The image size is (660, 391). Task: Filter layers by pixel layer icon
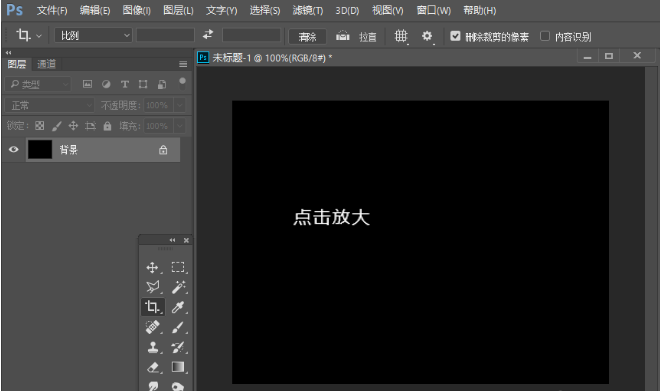tap(87, 84)
